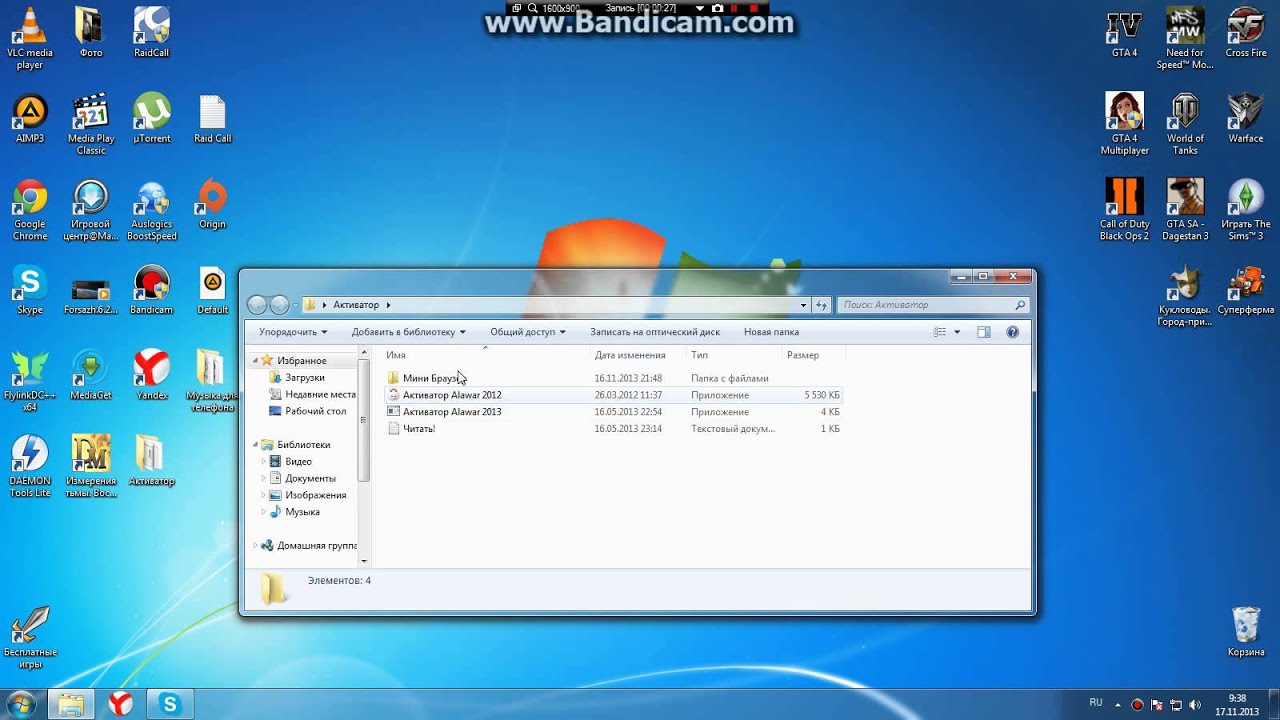Launch Warface desktop icon

click(1246, 118)
